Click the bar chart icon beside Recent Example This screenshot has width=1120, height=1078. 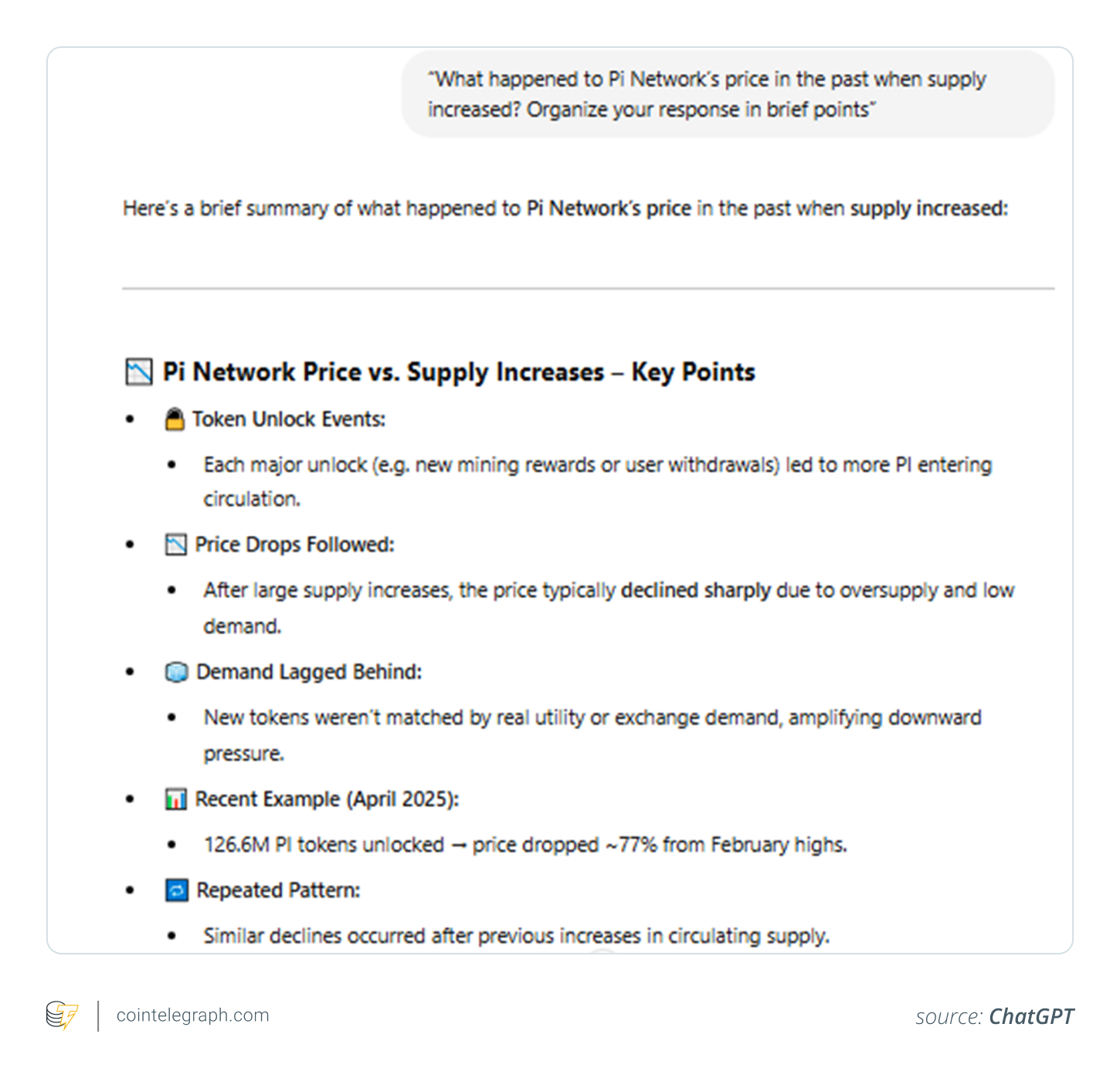pos(176,799)
